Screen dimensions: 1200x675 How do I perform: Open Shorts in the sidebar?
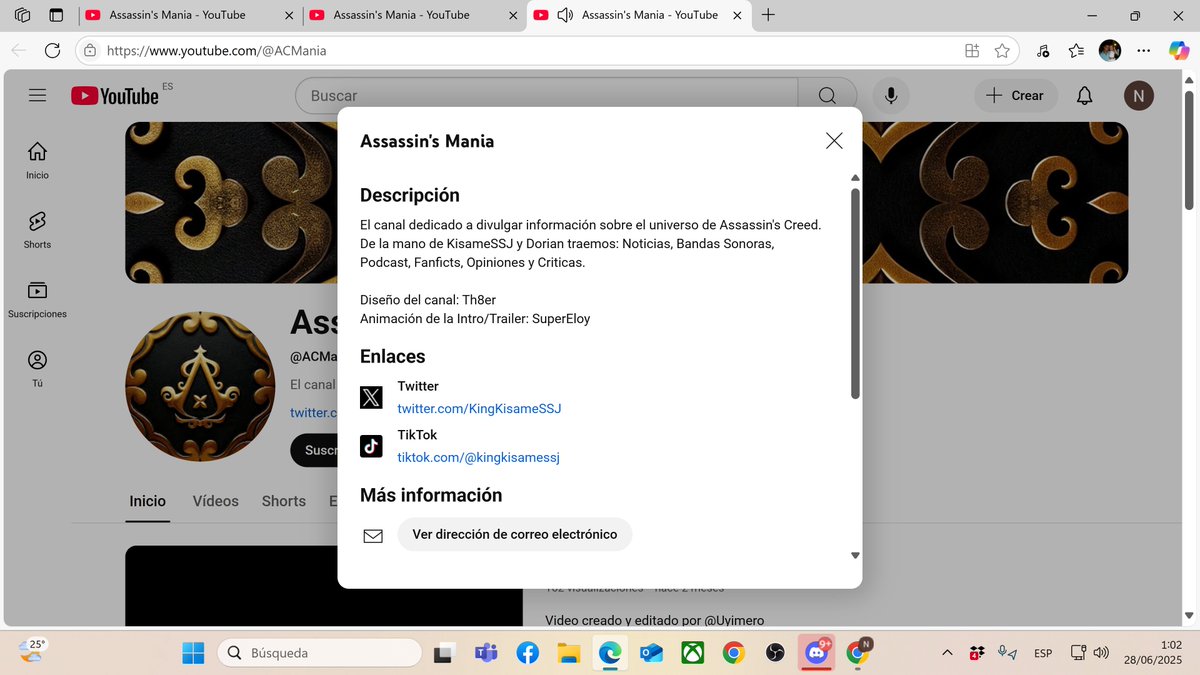pyautogui.click(x=38, y=230)
